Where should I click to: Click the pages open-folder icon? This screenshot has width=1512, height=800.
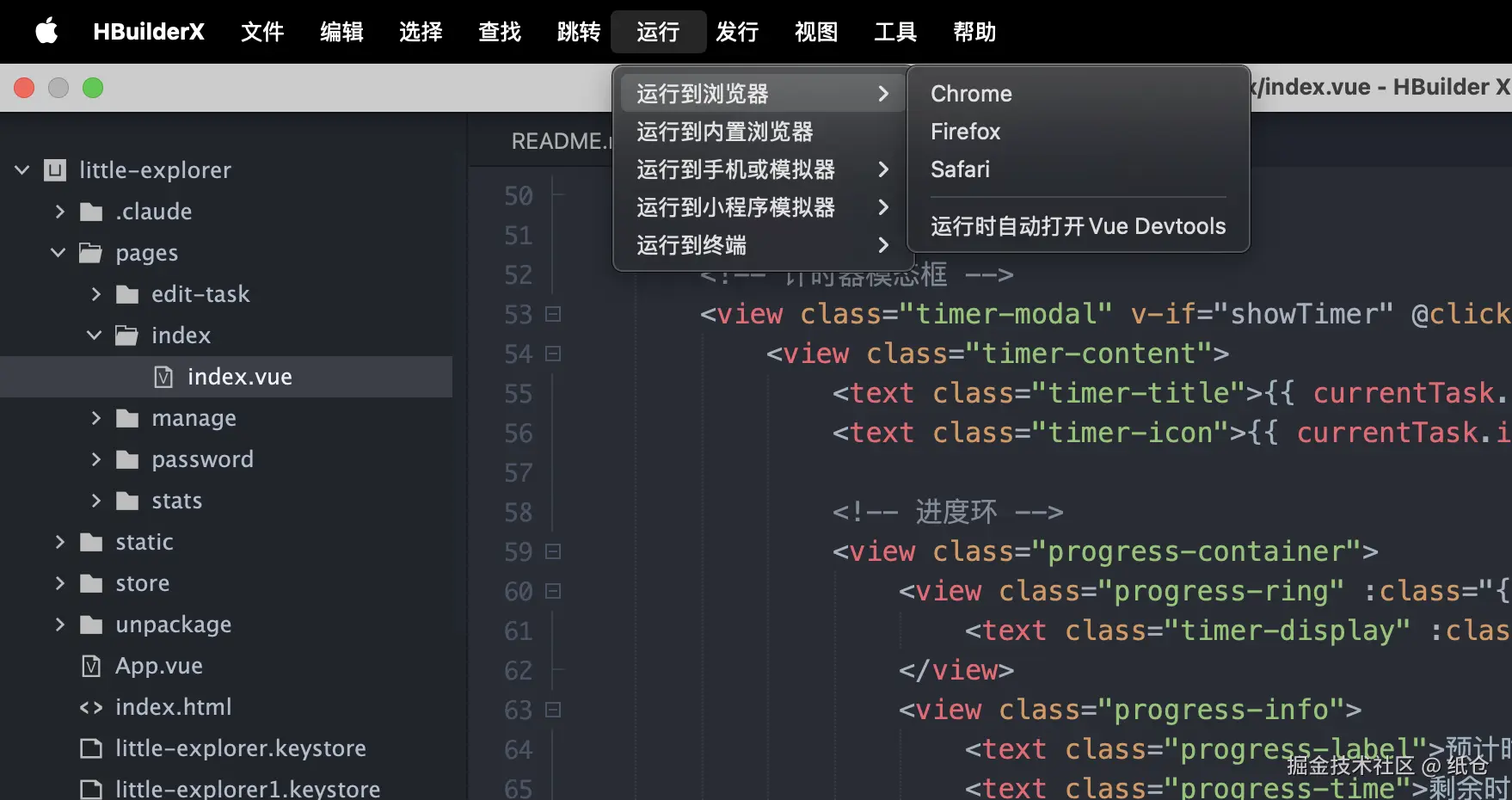coord(91,253)
